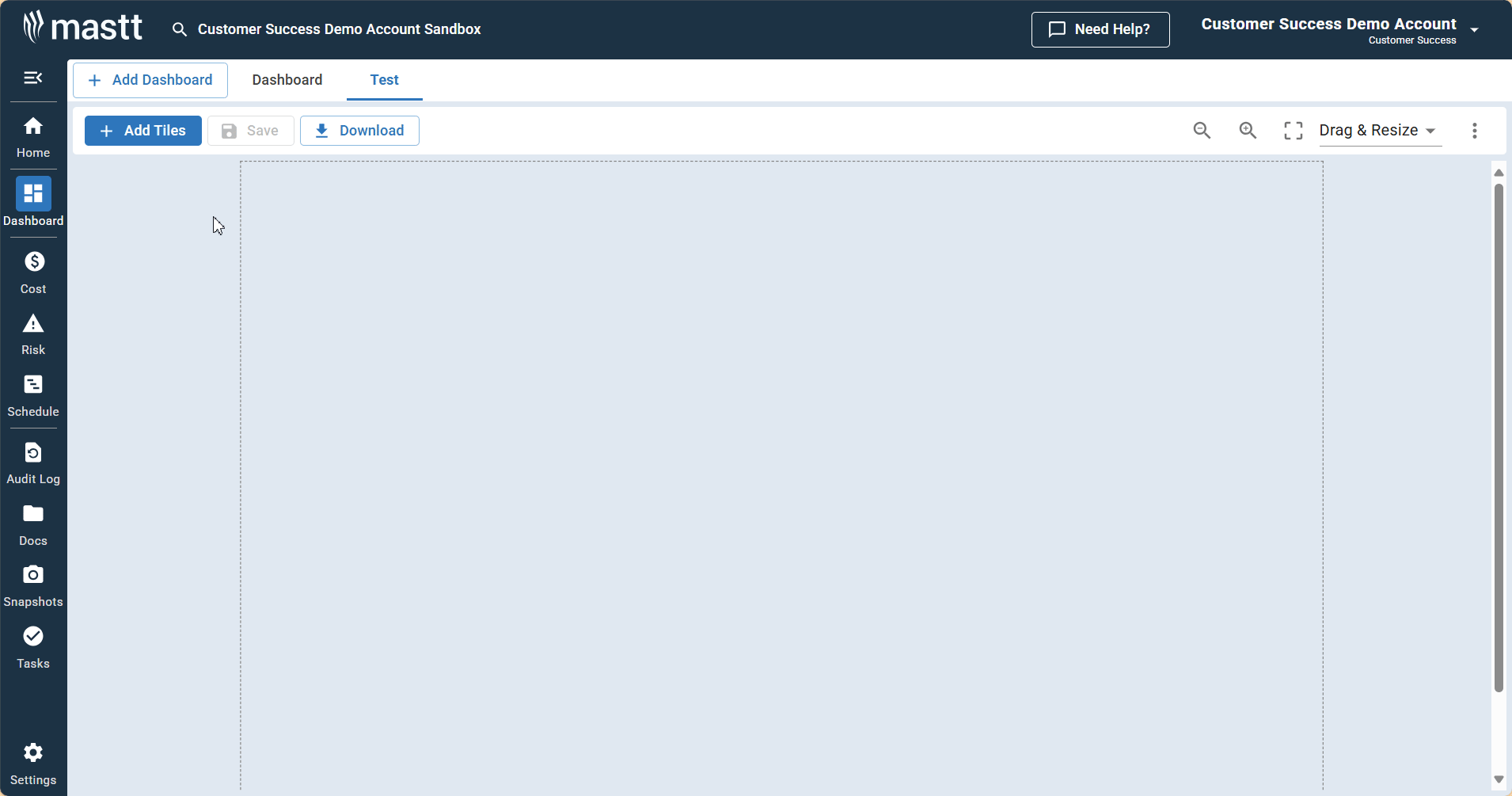Click the Add Tiles button
This screenshot has height=796, width=1512.
[143, 131]
